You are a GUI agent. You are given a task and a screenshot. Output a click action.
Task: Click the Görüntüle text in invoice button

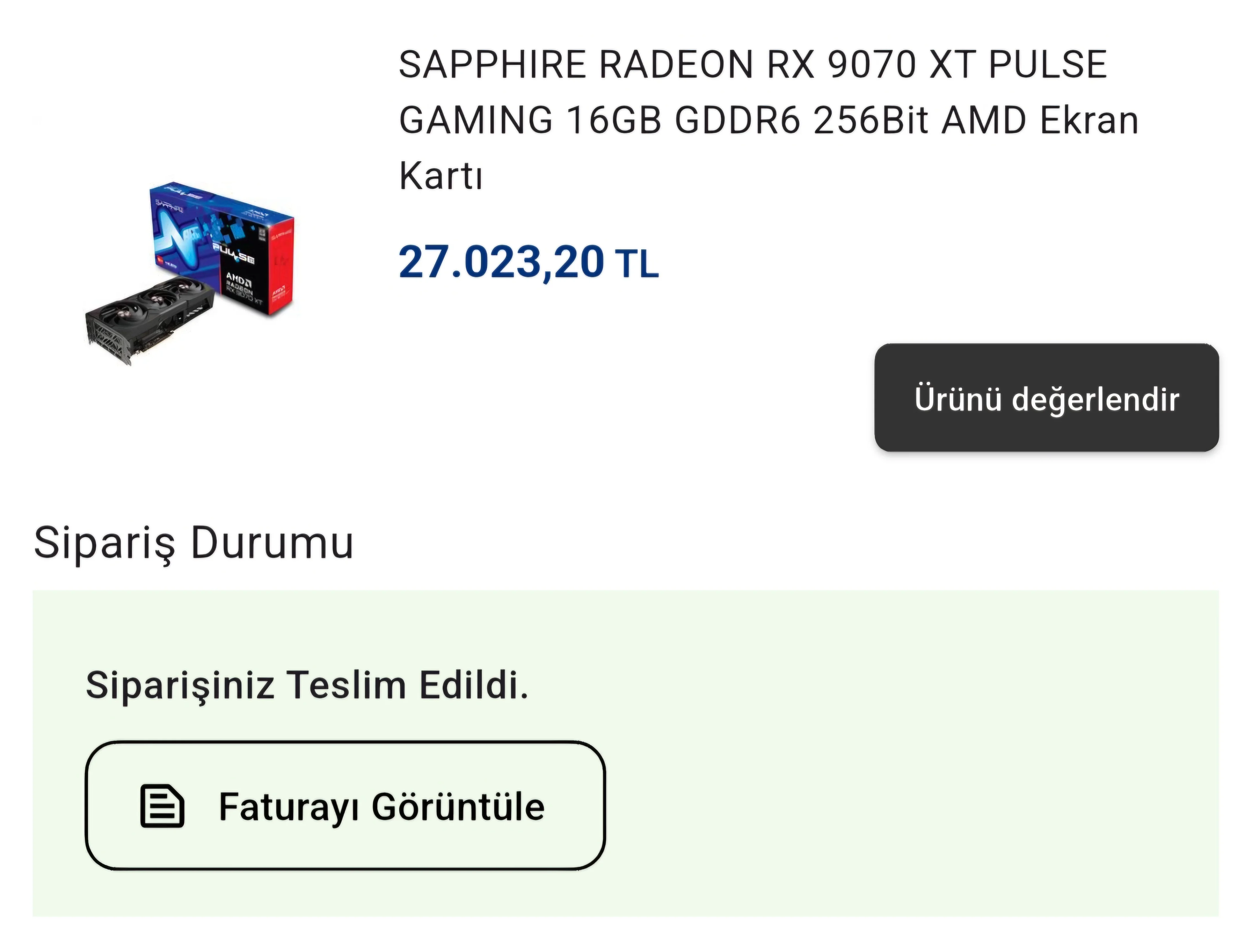tap(458, 806)
